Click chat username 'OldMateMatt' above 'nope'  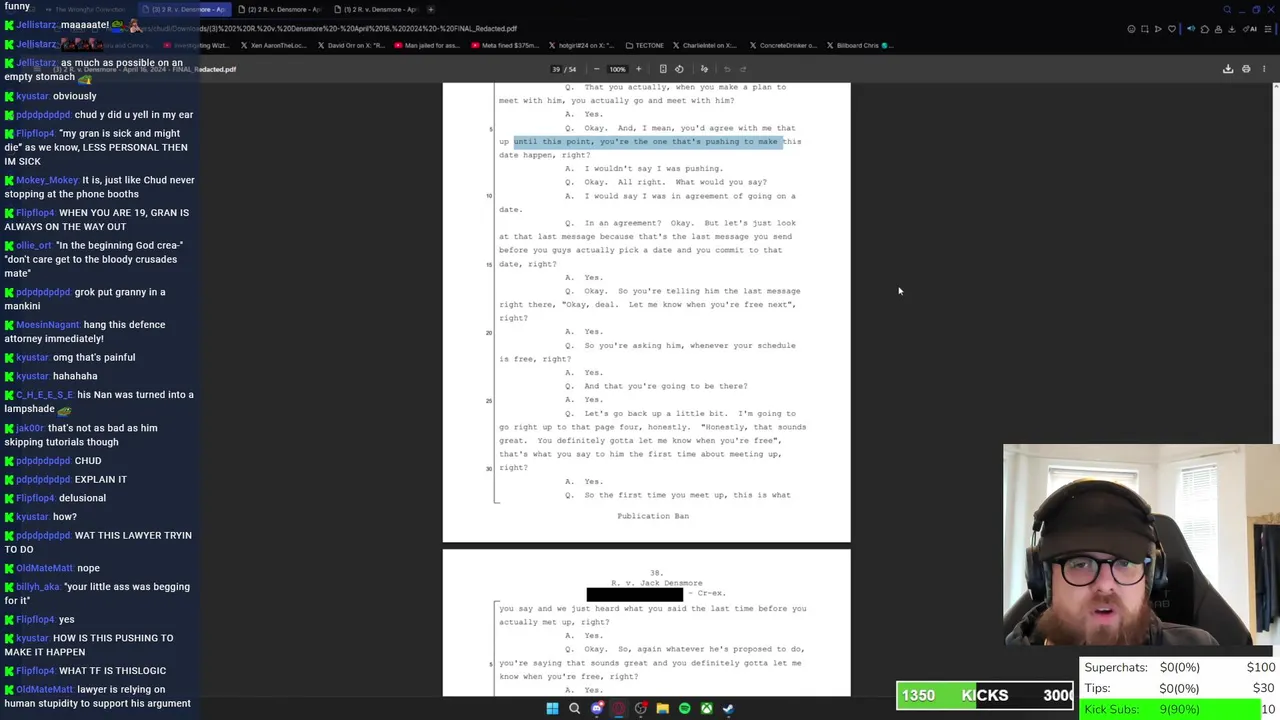click(44, 568)
